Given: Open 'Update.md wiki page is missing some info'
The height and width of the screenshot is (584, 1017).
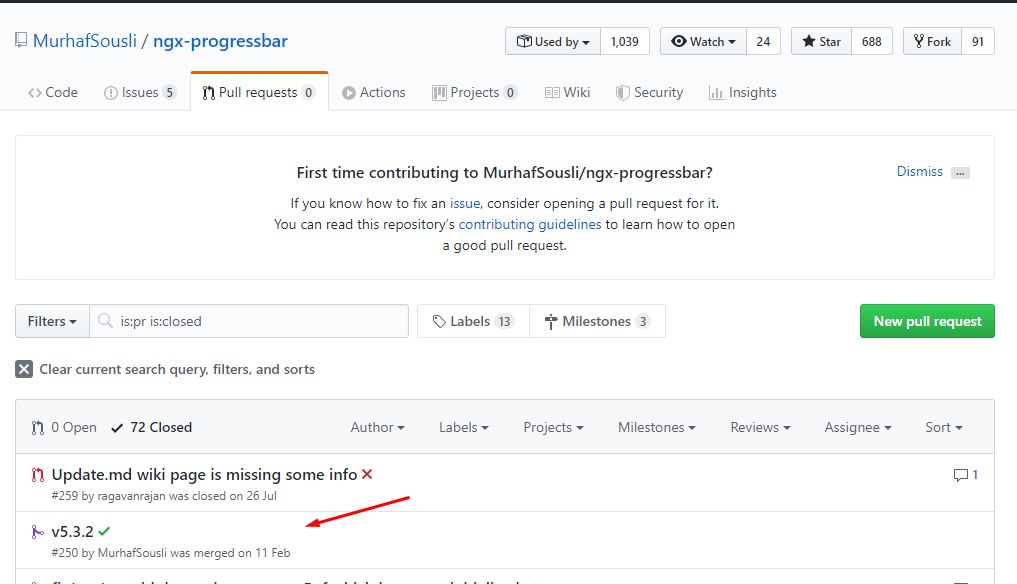Looking at the screenshot, I should coord(204,474).
